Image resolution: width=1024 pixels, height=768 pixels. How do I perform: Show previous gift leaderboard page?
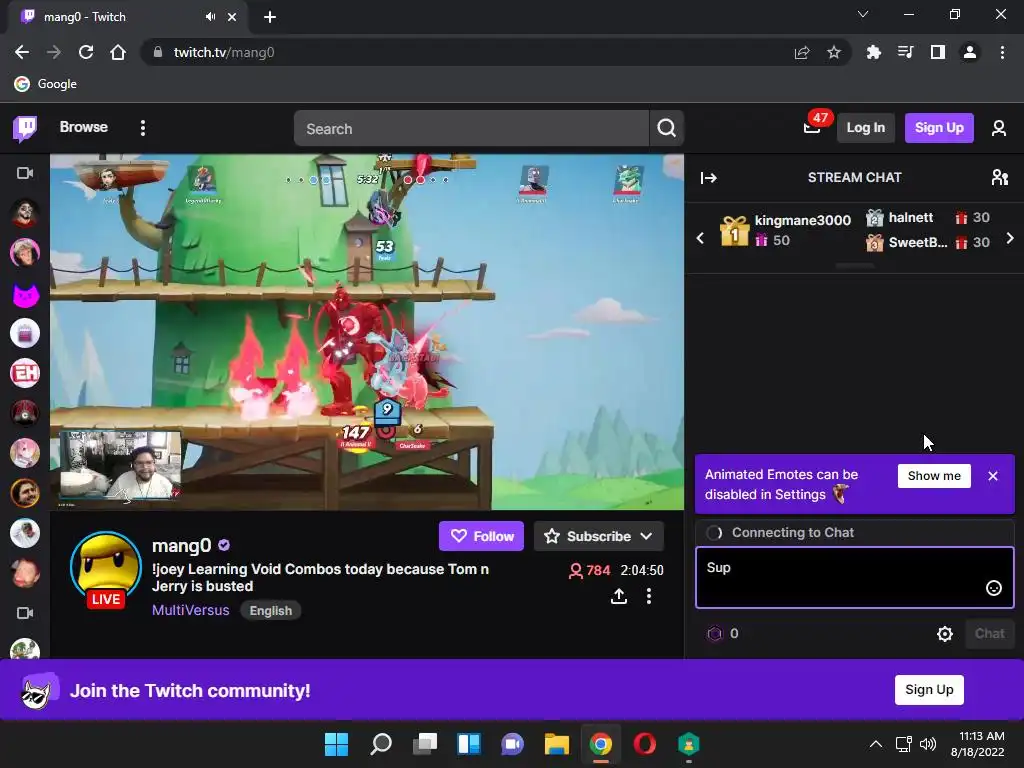point(700,238)
